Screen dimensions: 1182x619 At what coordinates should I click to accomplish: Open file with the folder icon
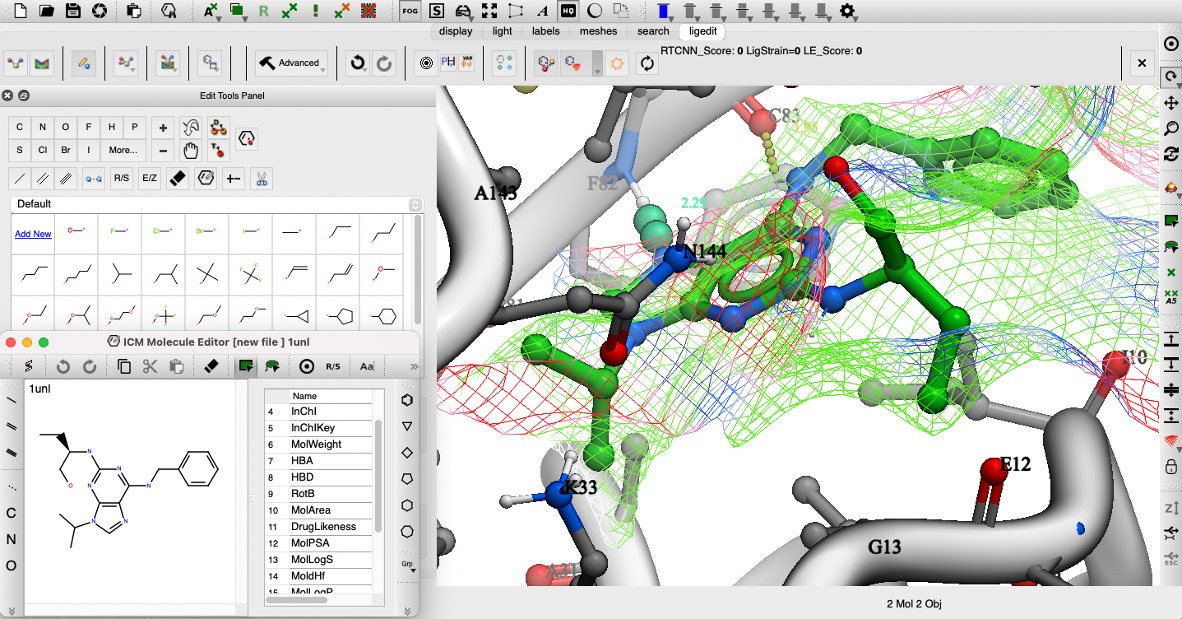click(x=46, y=11)
